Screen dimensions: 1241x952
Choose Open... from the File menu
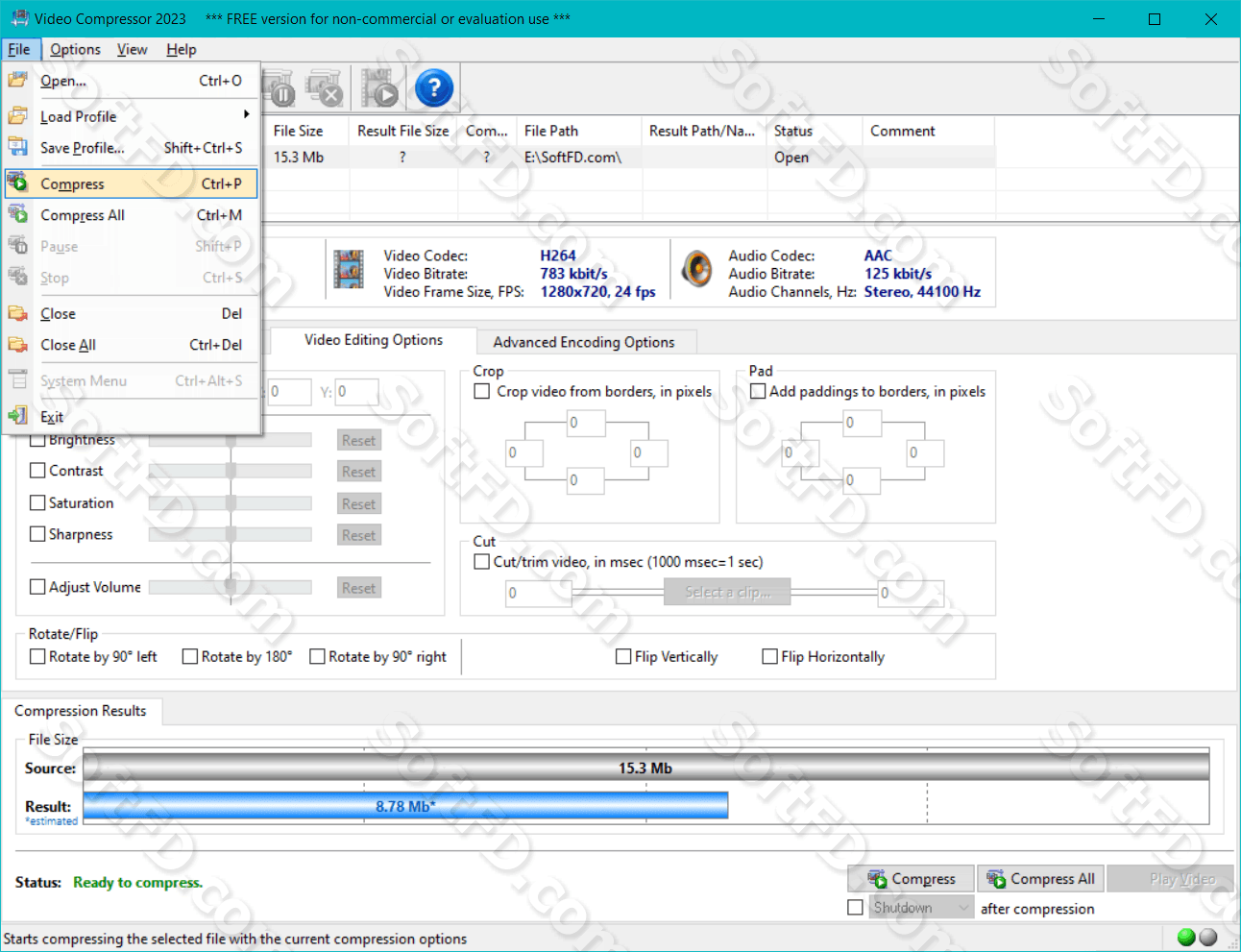coord(132,81)
